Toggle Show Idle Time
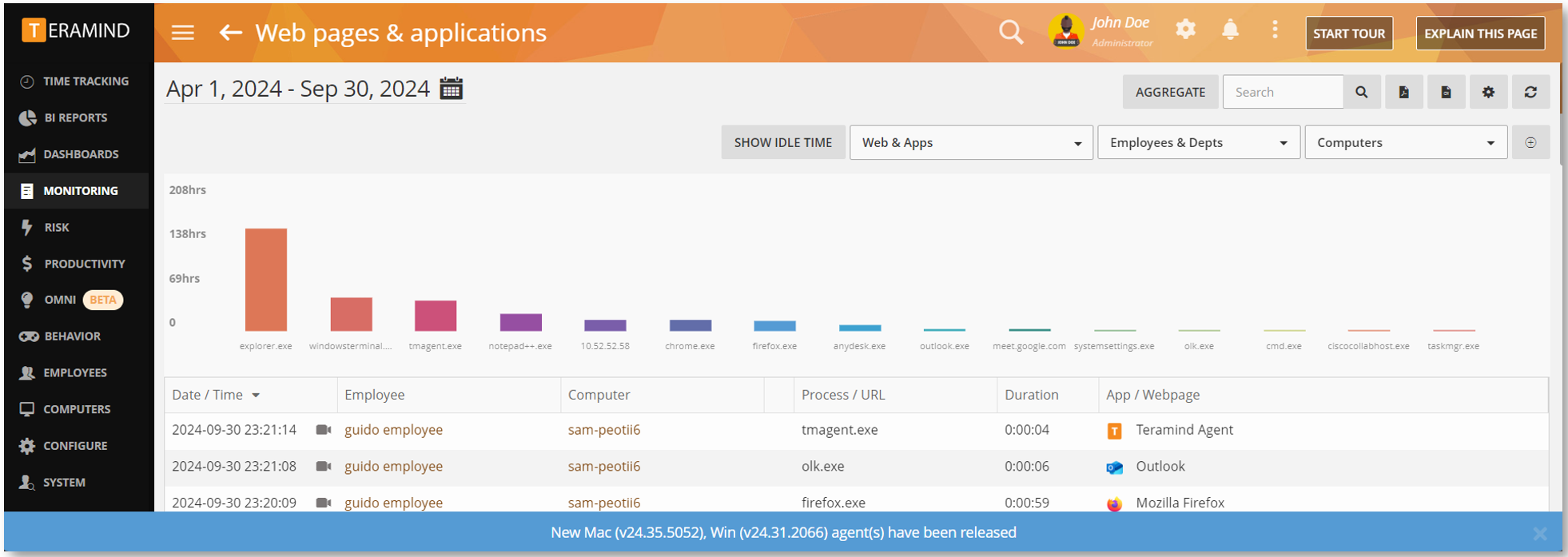 783,142
